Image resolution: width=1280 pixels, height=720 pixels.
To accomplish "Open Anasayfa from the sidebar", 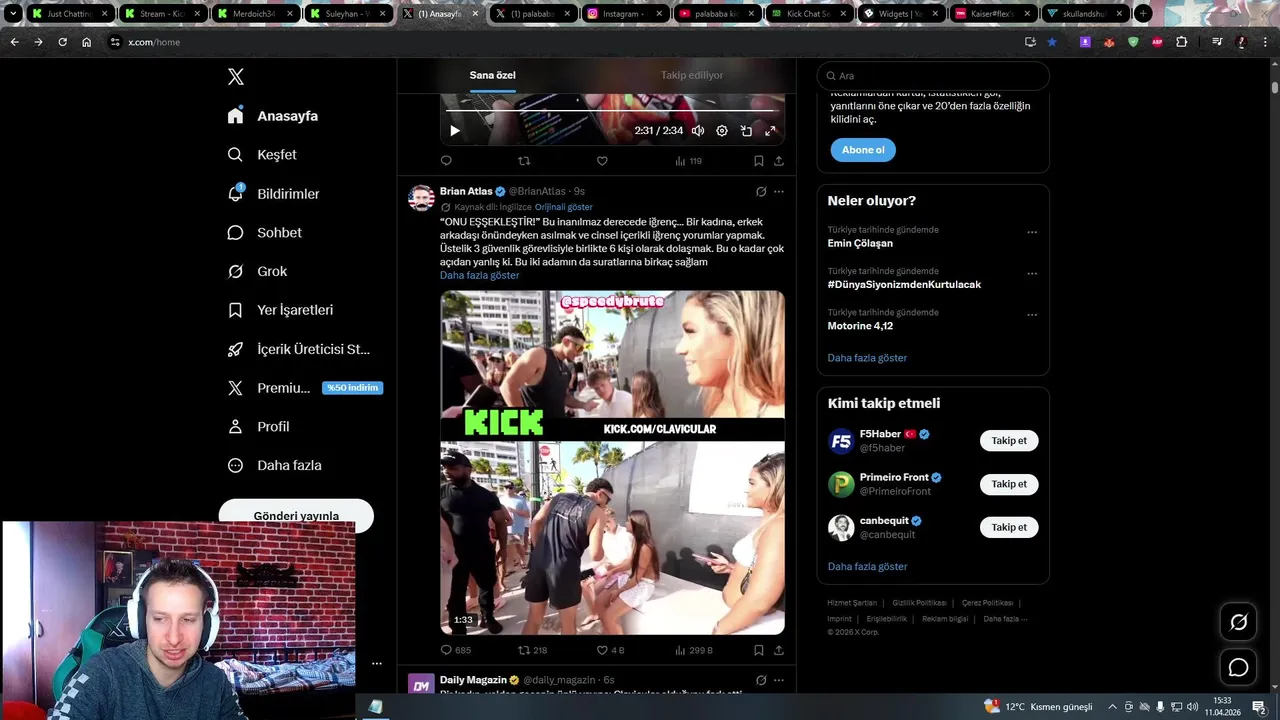I will pyautogui.click(x=273, y=116).
